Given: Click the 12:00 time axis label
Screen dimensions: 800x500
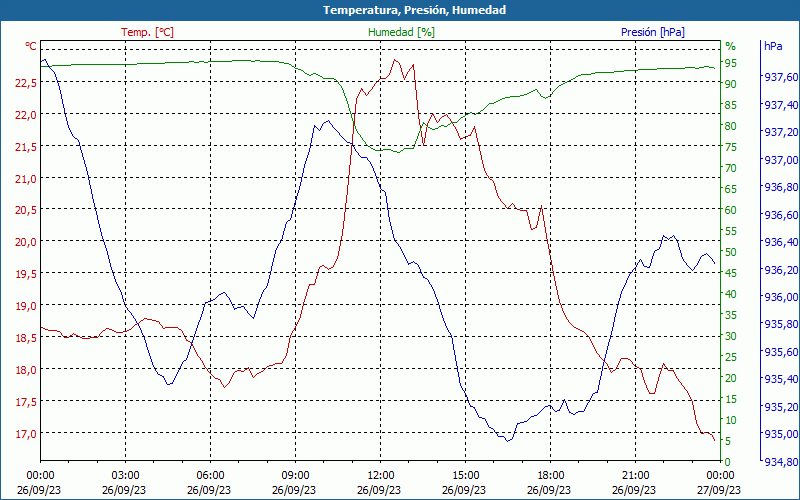Looking at the screenshot, I should coord(381,477).
